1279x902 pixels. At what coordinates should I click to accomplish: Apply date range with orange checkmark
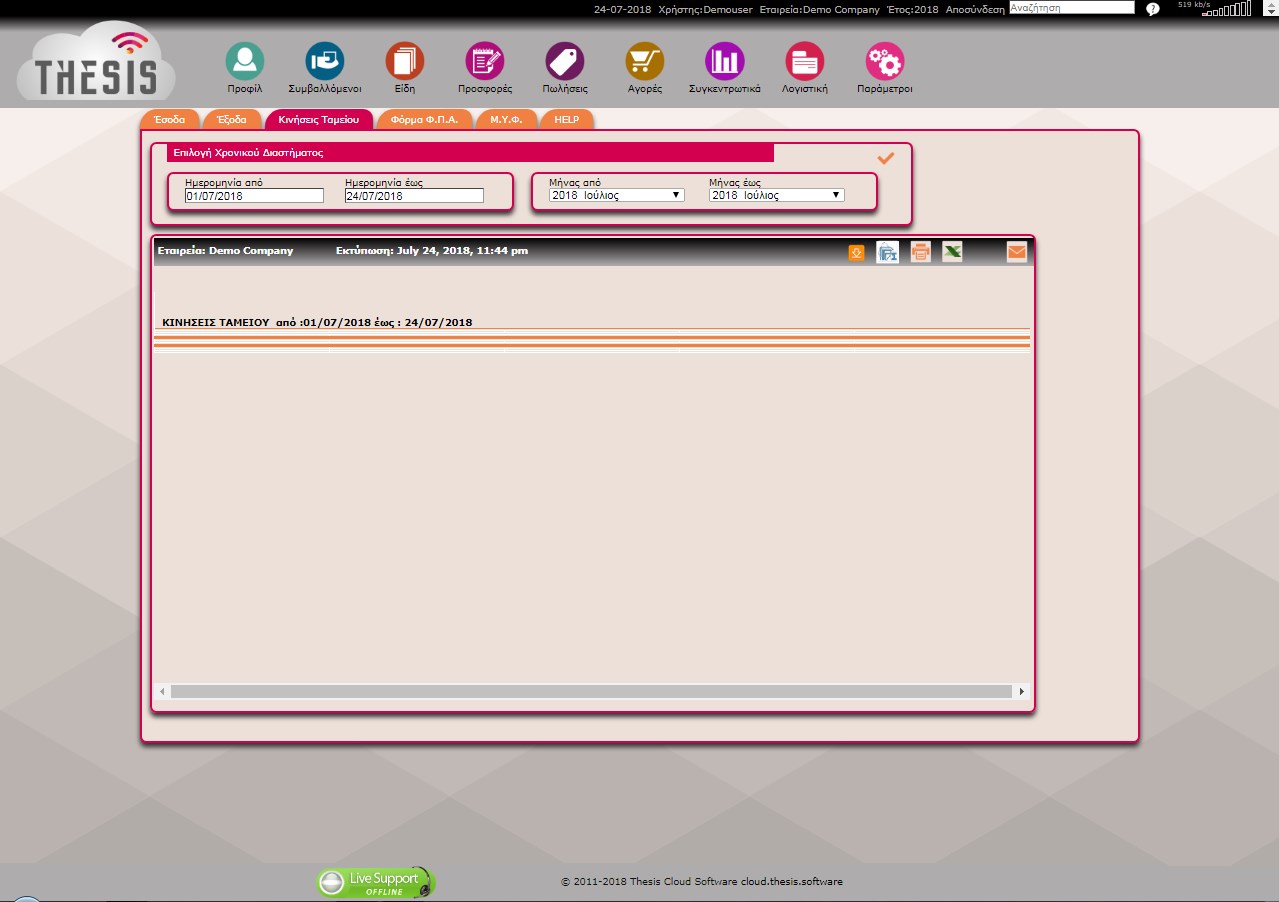885,158
